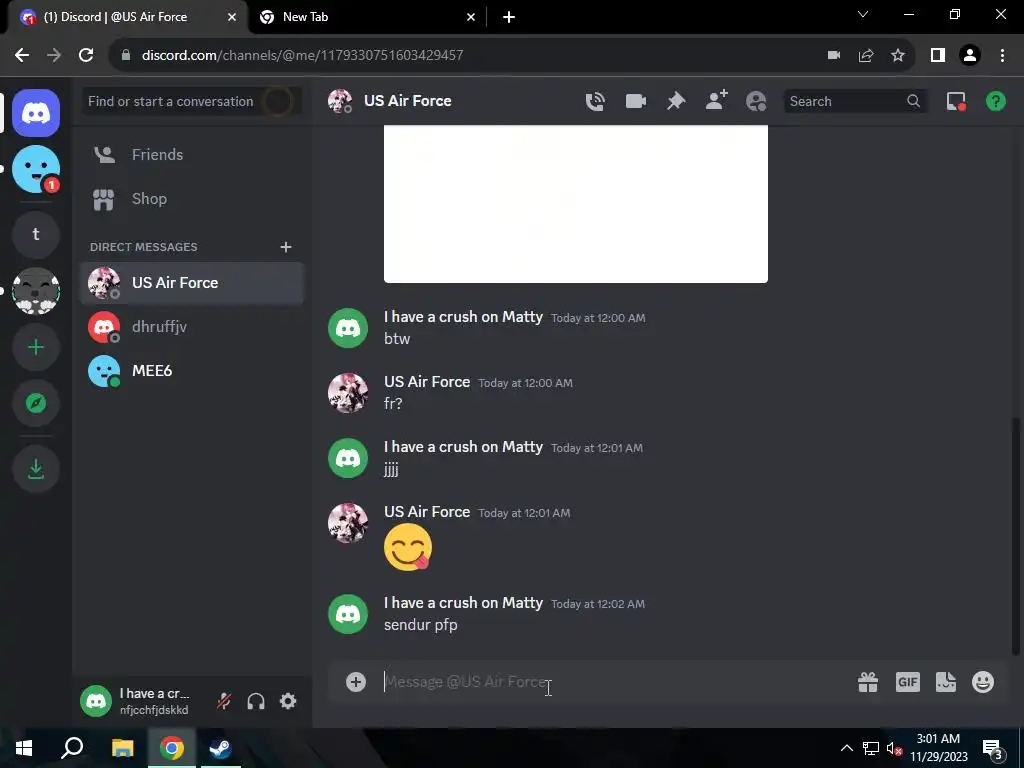Close the New Tab browser tab
1024x768 pixels.
pos(471,17)
